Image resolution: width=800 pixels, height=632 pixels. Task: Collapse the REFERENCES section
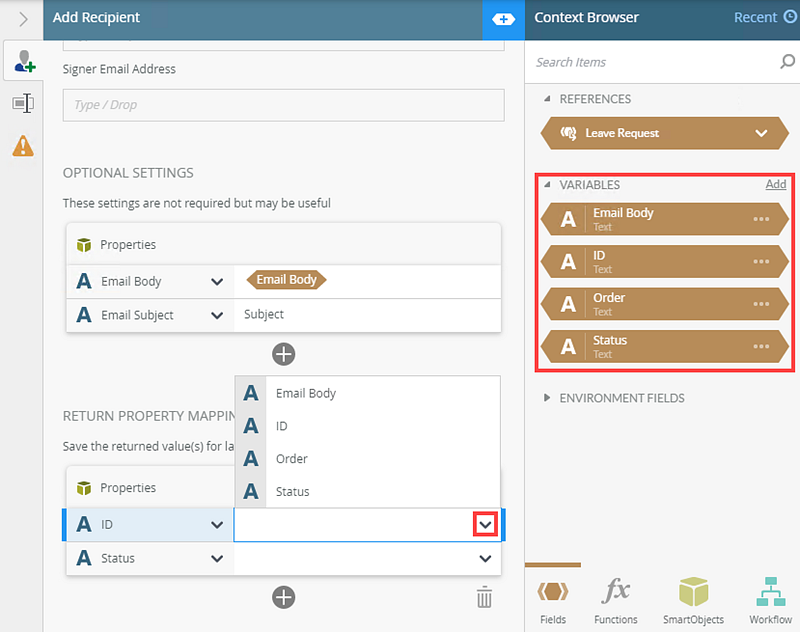pyautogui.click(x=547, y=99)
